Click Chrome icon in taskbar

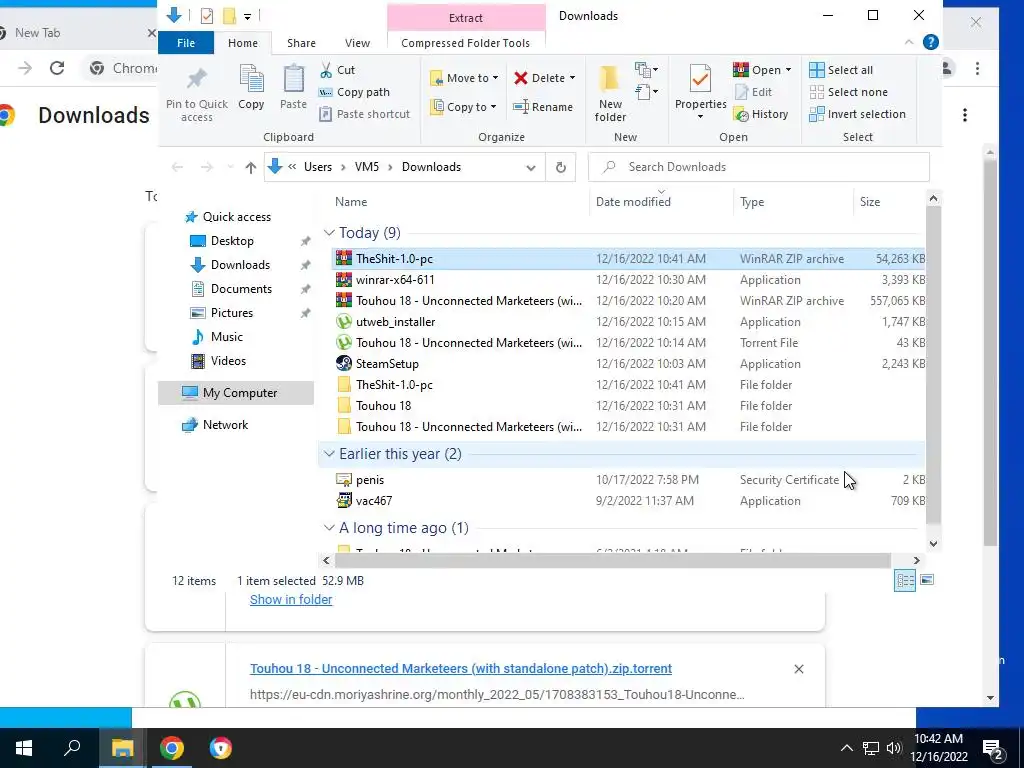(x=172, y=748)
